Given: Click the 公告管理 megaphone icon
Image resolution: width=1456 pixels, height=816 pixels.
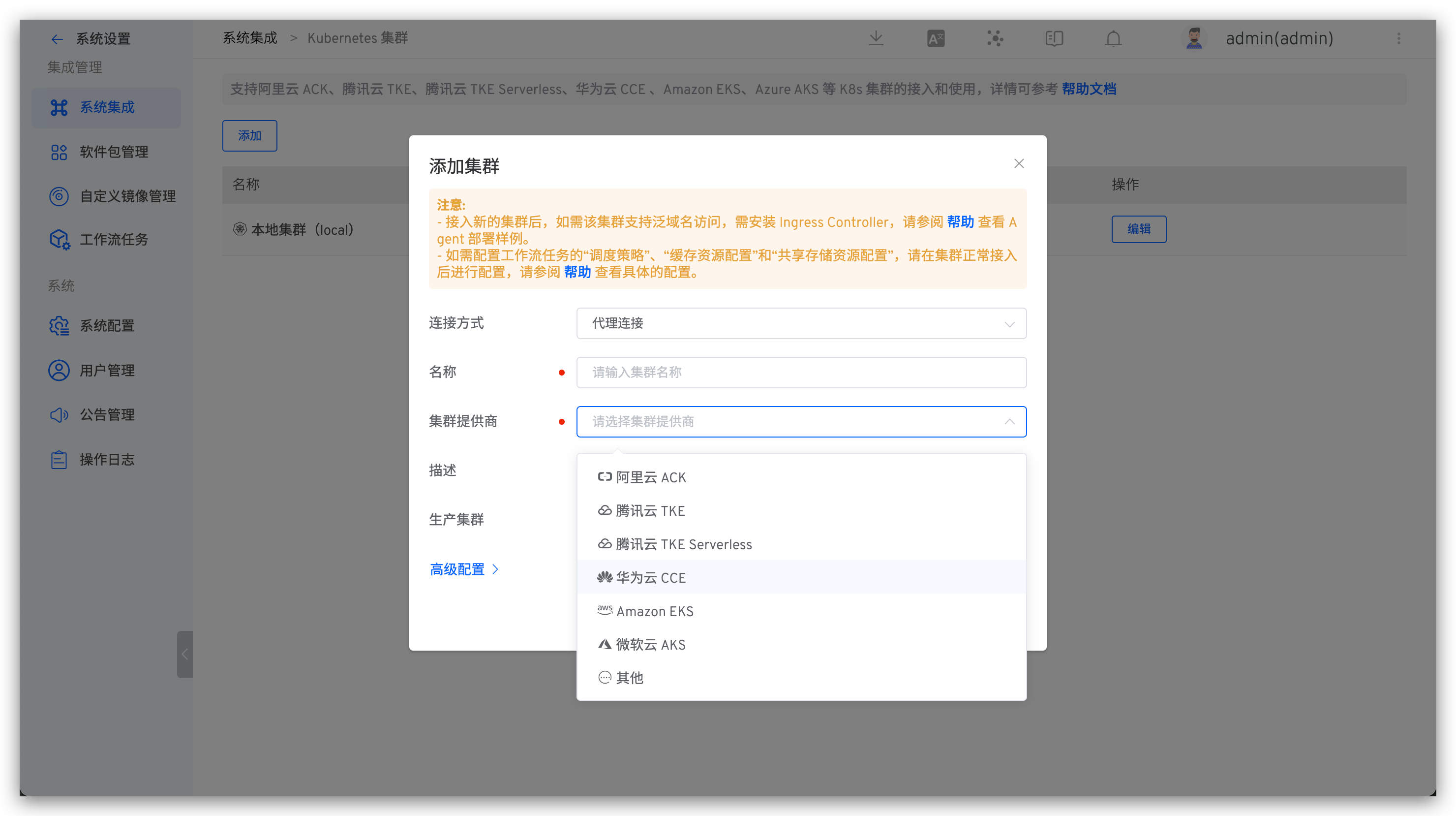Looking at the screenshot, I should coord(59,414).
